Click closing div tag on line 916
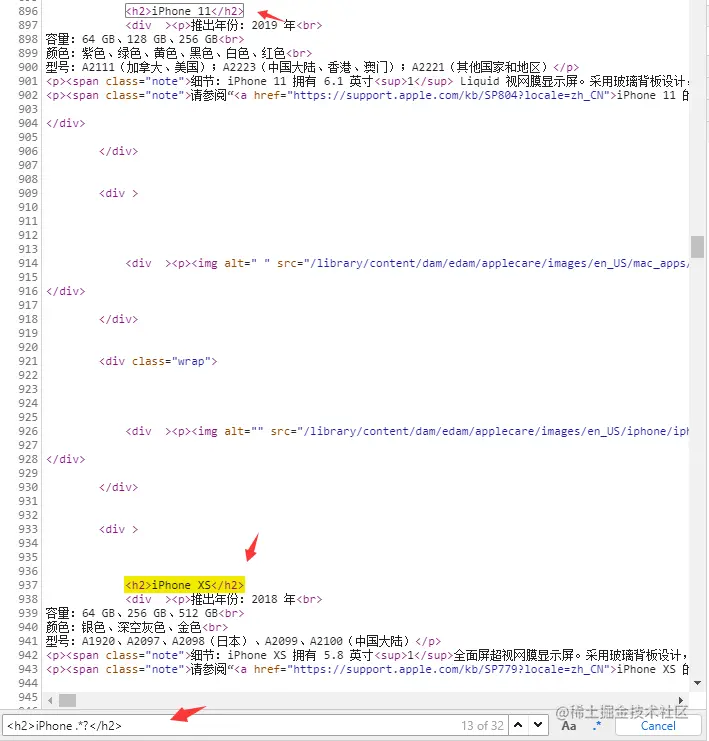The image size is (709, 741). [x=66, y=291]
